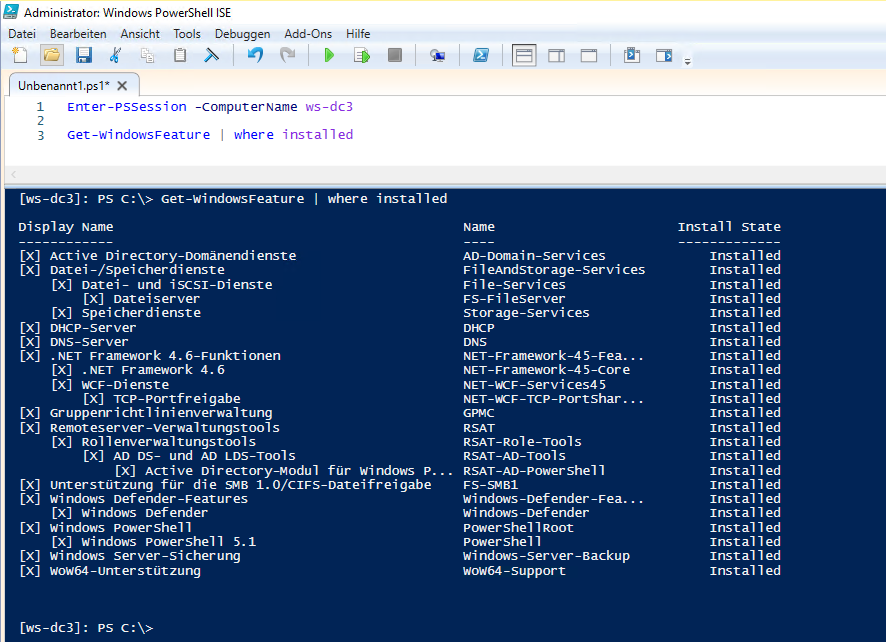This screenshot has height=642, width=886.
Task: Open new remote PowerShell tab icon
Action: coord(437,55)
